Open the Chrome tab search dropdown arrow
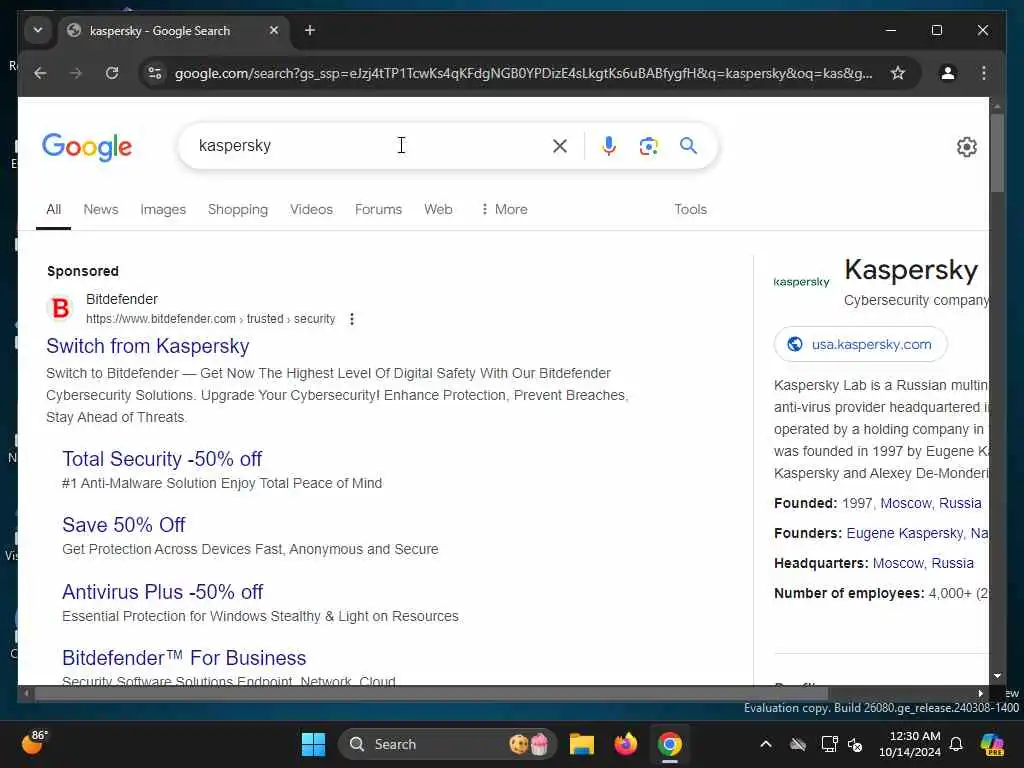The image size is (1024, 768). click(38, 30)
